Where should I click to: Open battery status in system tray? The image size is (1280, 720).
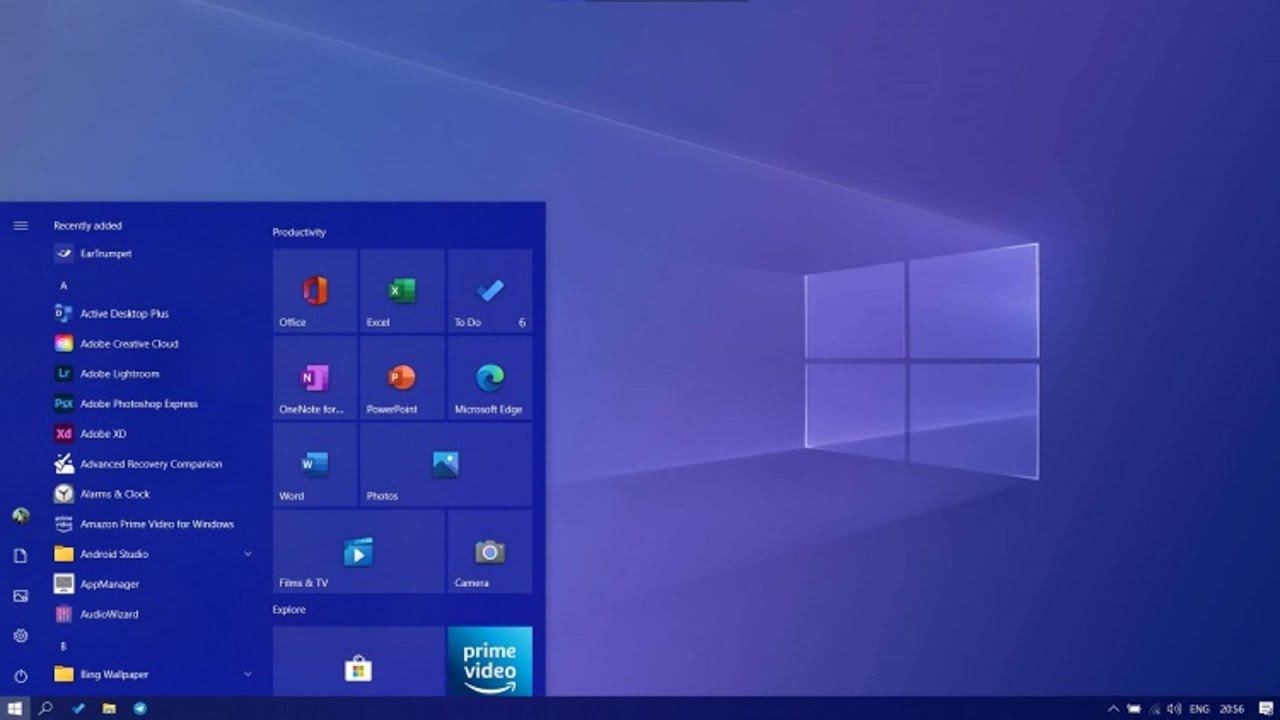coord(1134,709)
